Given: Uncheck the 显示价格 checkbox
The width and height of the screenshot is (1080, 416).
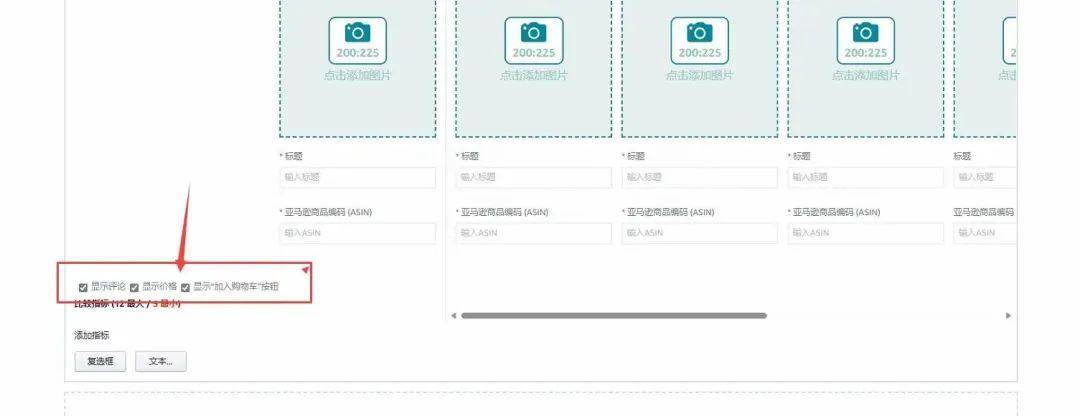Looking at the screenshot, I should pyautogui.click(x=134, y=288).
